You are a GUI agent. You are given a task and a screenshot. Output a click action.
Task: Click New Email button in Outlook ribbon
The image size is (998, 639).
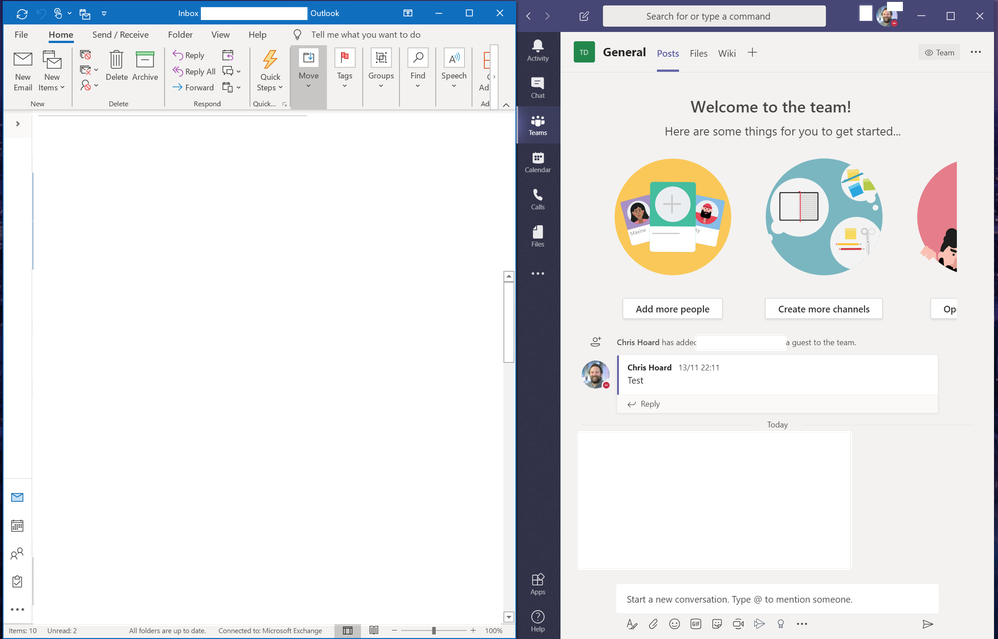pyautogui.click(x=23, y=71)
